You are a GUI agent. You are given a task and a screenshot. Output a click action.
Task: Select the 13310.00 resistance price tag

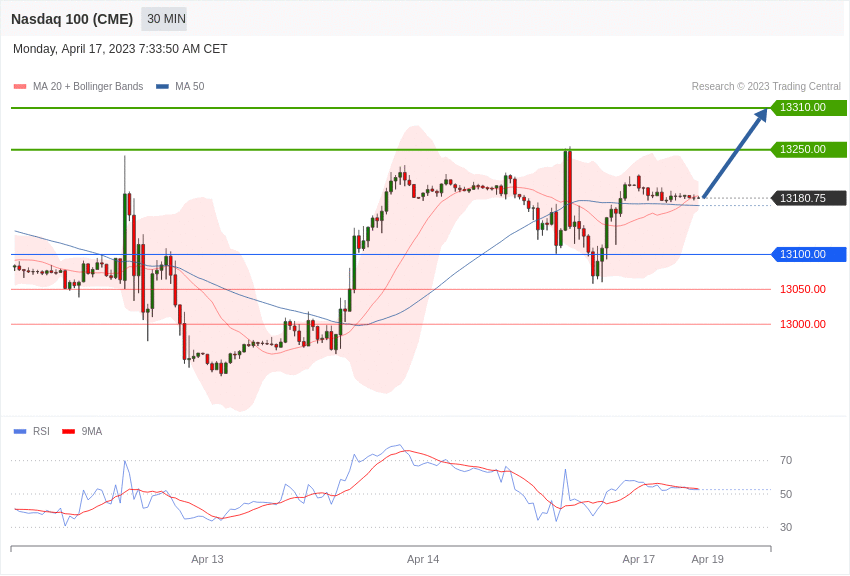pyautogui.click(x=809, y=107)
